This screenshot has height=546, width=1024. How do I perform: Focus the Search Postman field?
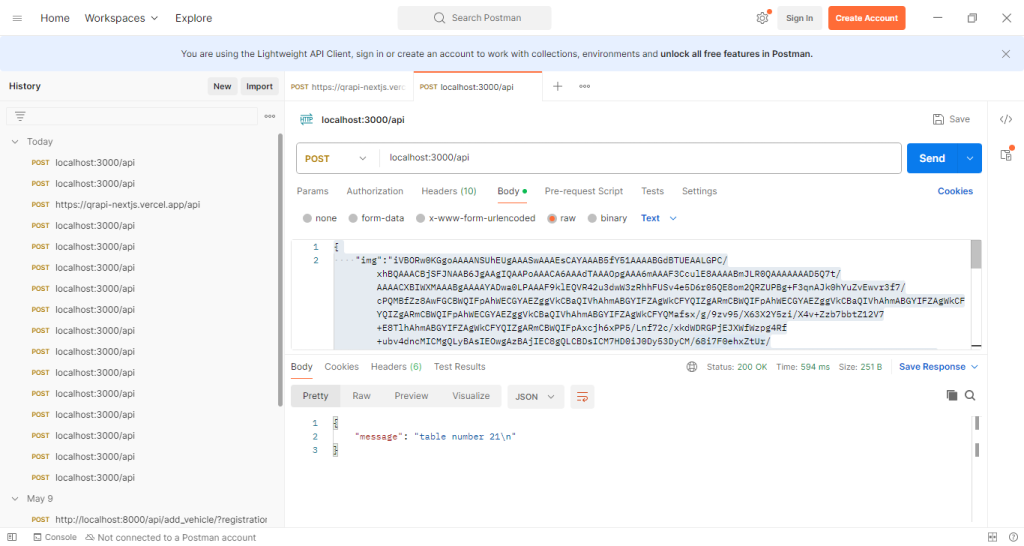(x=474, y=18)
